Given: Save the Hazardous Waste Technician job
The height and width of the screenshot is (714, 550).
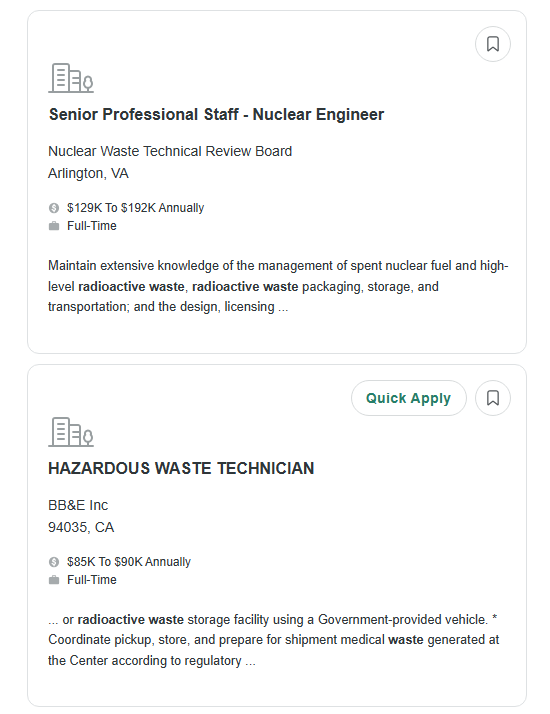Looking at the screenshot, I should point(493,398).
